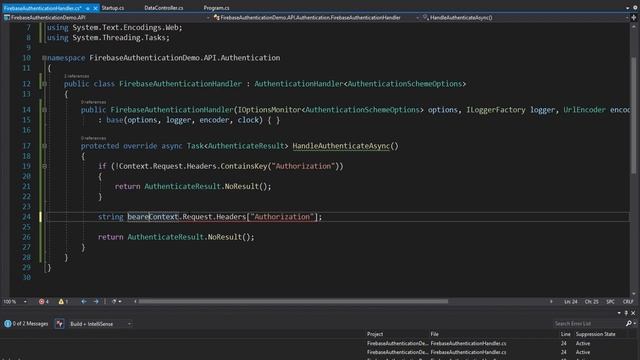
Task: Toggle the error list build filter icon
Action: click(x=59, y=324)
